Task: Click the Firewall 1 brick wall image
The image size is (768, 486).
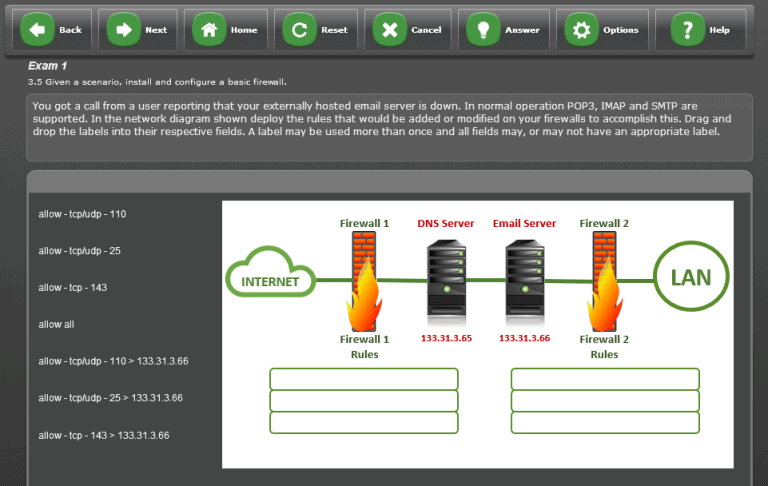Action: point(364,282)
